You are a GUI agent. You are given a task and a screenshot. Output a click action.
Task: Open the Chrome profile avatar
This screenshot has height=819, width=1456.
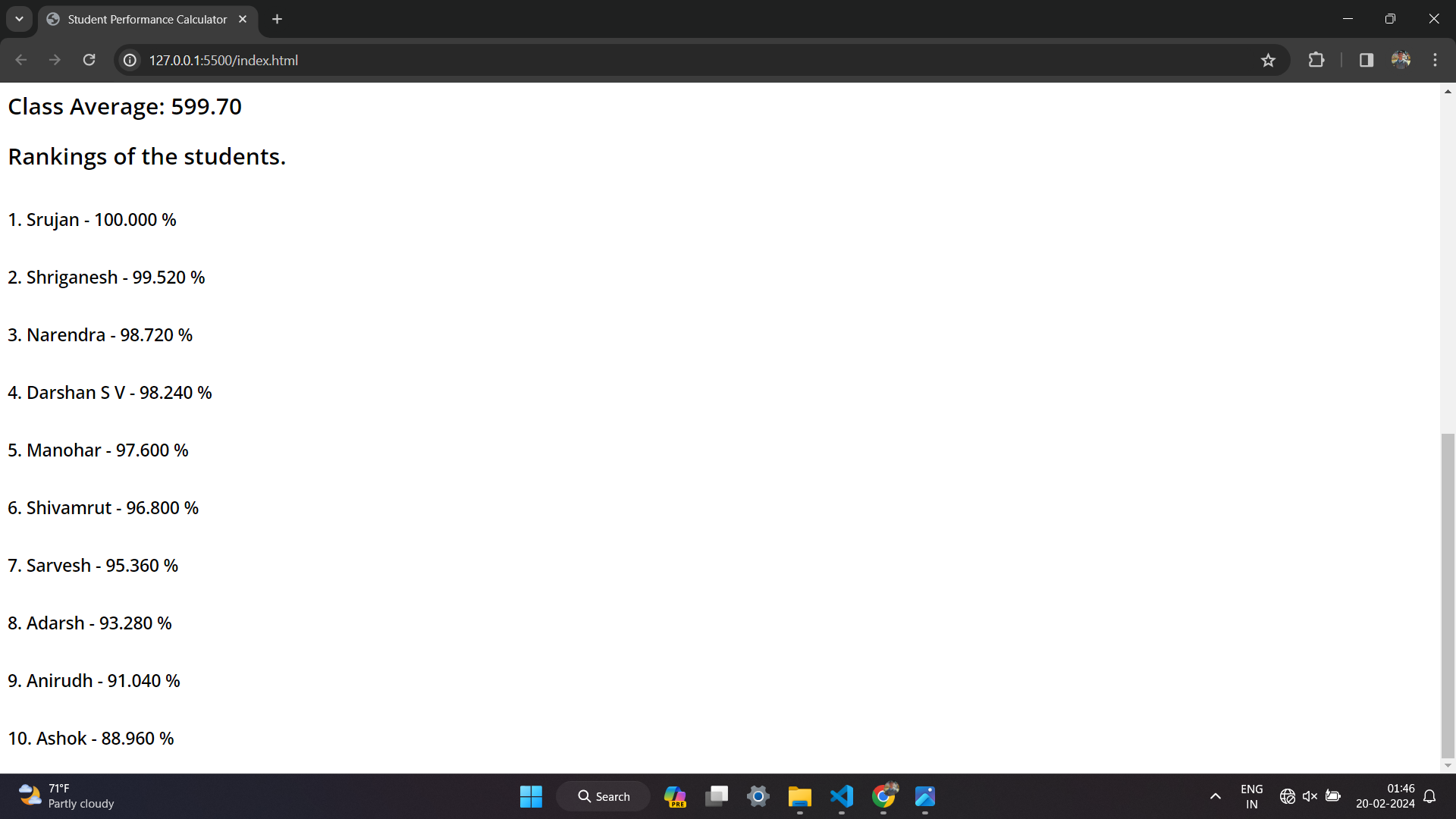click(x=1401, y=60)
